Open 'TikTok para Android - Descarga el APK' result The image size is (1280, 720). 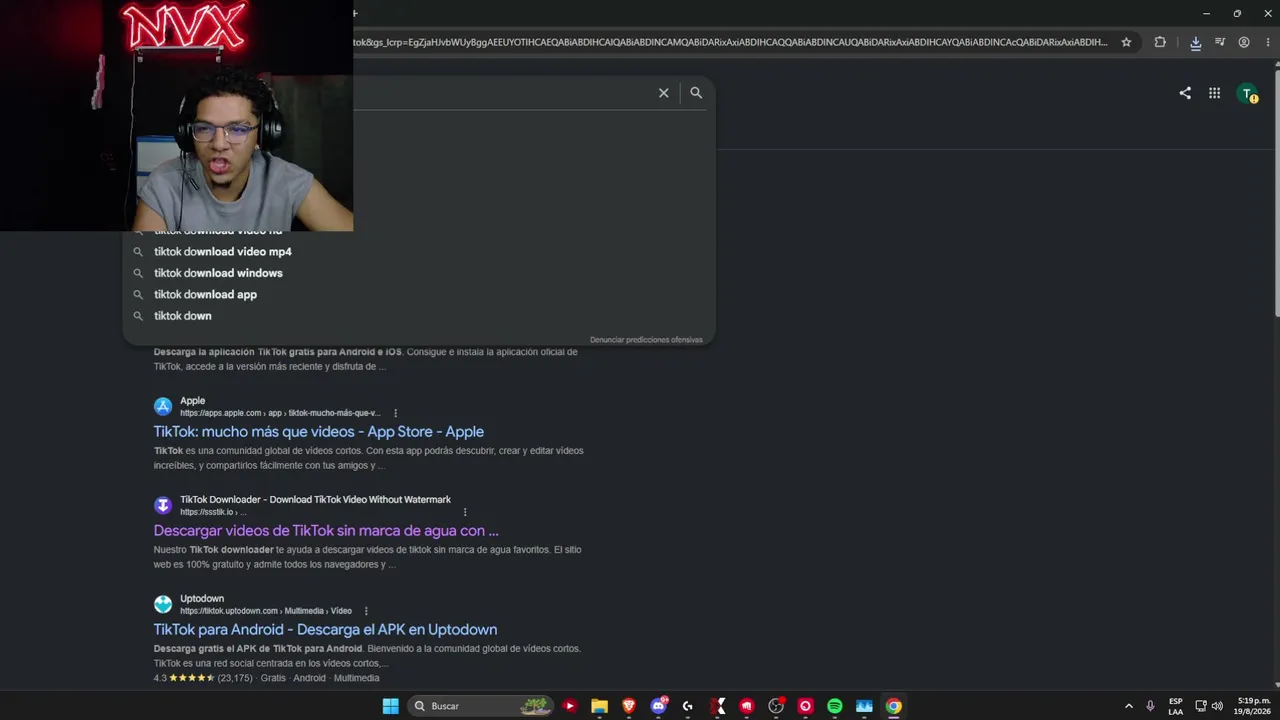pyautogui.click(x=325, y=630)
